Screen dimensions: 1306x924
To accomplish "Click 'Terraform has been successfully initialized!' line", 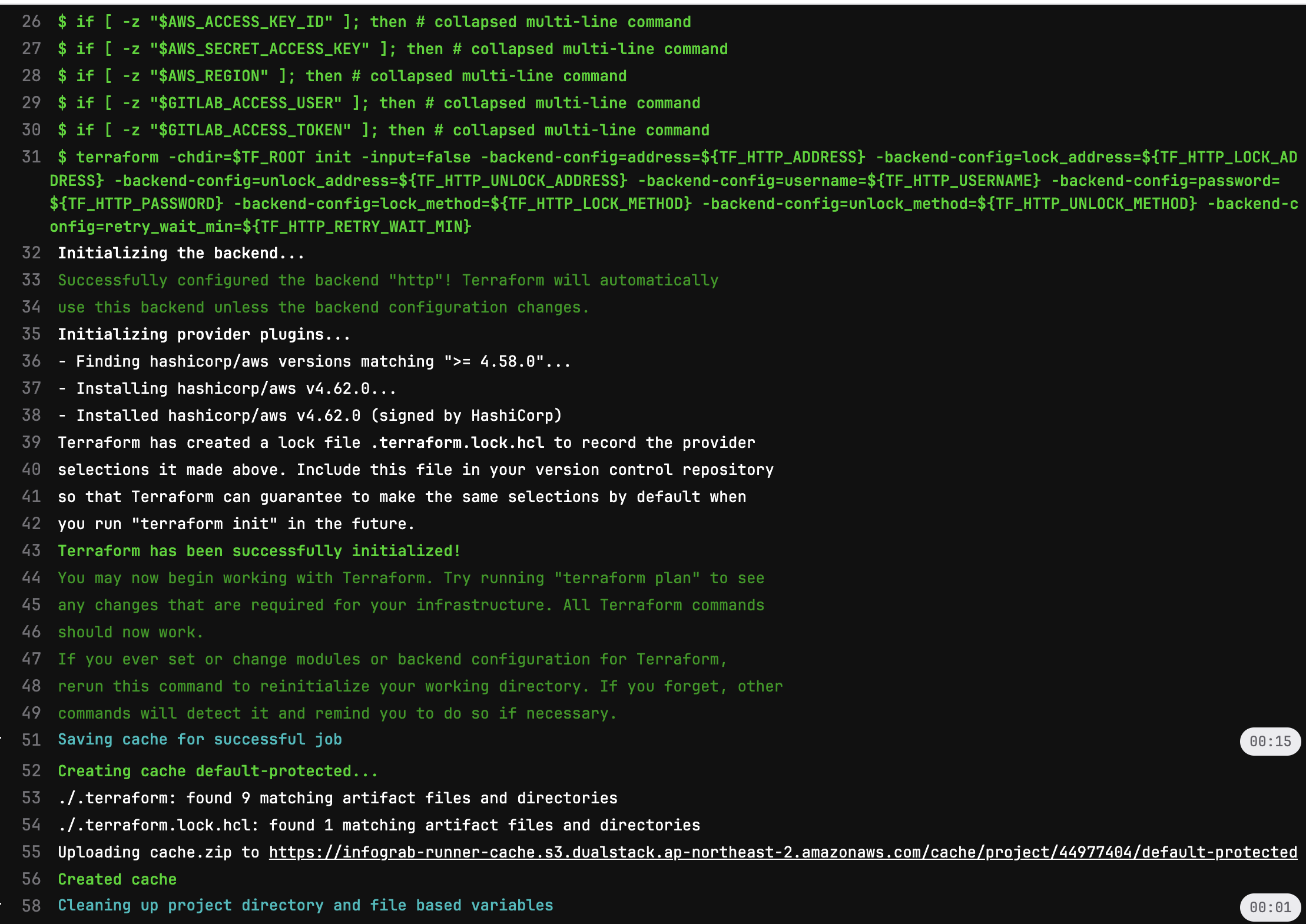I will pyautogui.click(x=259, y=551).
